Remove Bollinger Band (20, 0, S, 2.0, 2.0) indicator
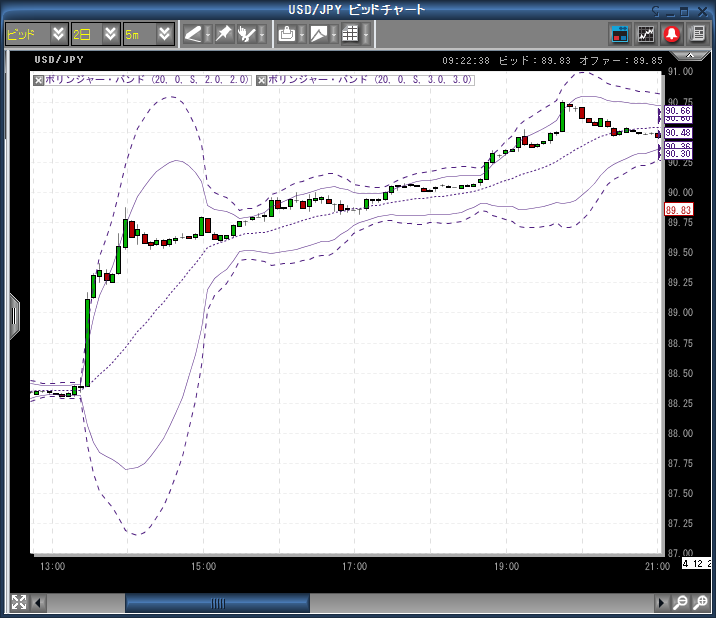Viewport: 716px width, 618px height. (x=38, y=80)
